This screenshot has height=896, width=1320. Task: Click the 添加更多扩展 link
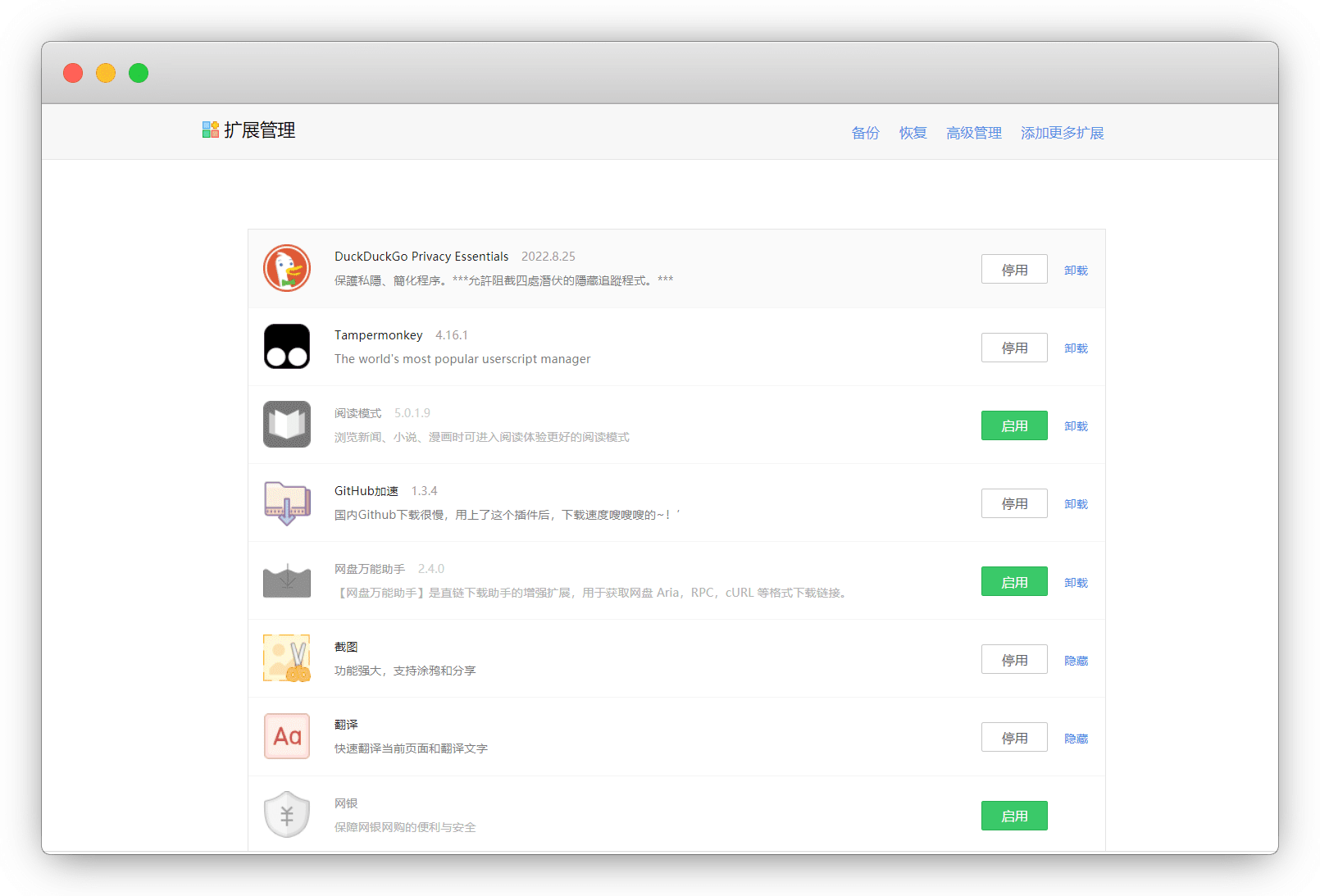click(x=1062, y=133)
